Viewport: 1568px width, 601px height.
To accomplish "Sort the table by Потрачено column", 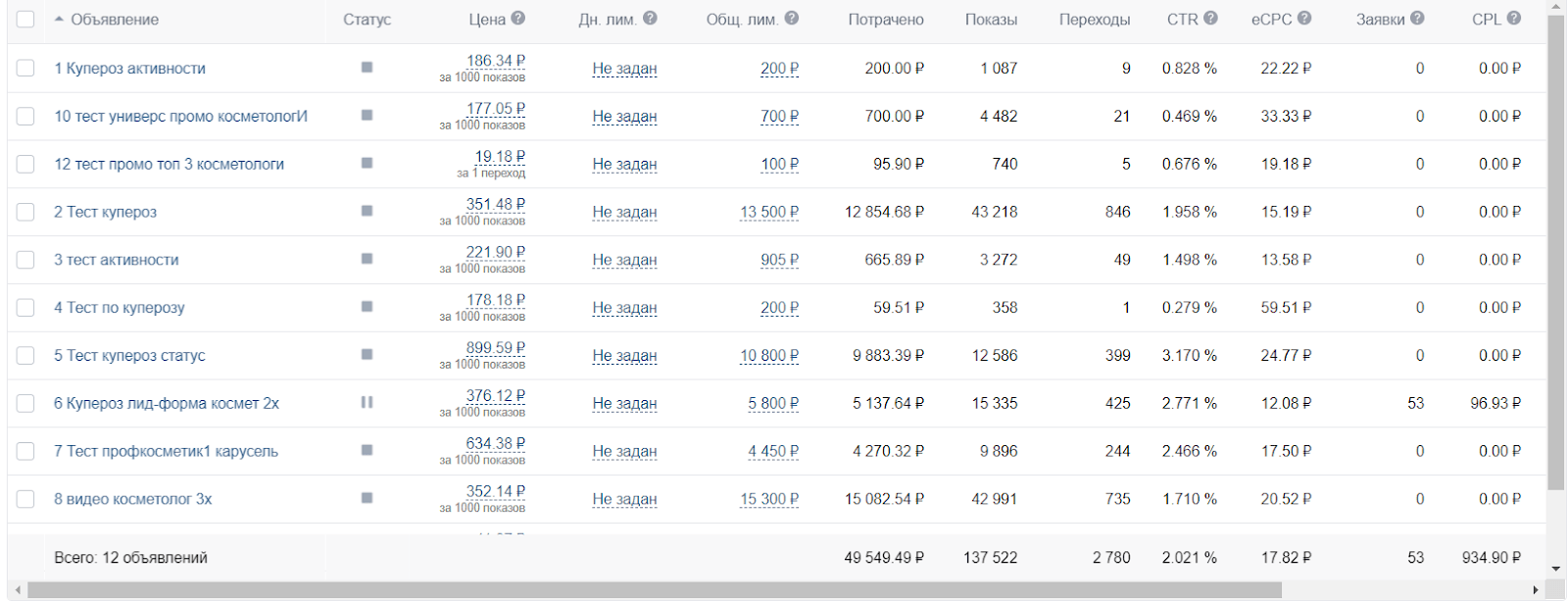I will click(x=885, y=20).
